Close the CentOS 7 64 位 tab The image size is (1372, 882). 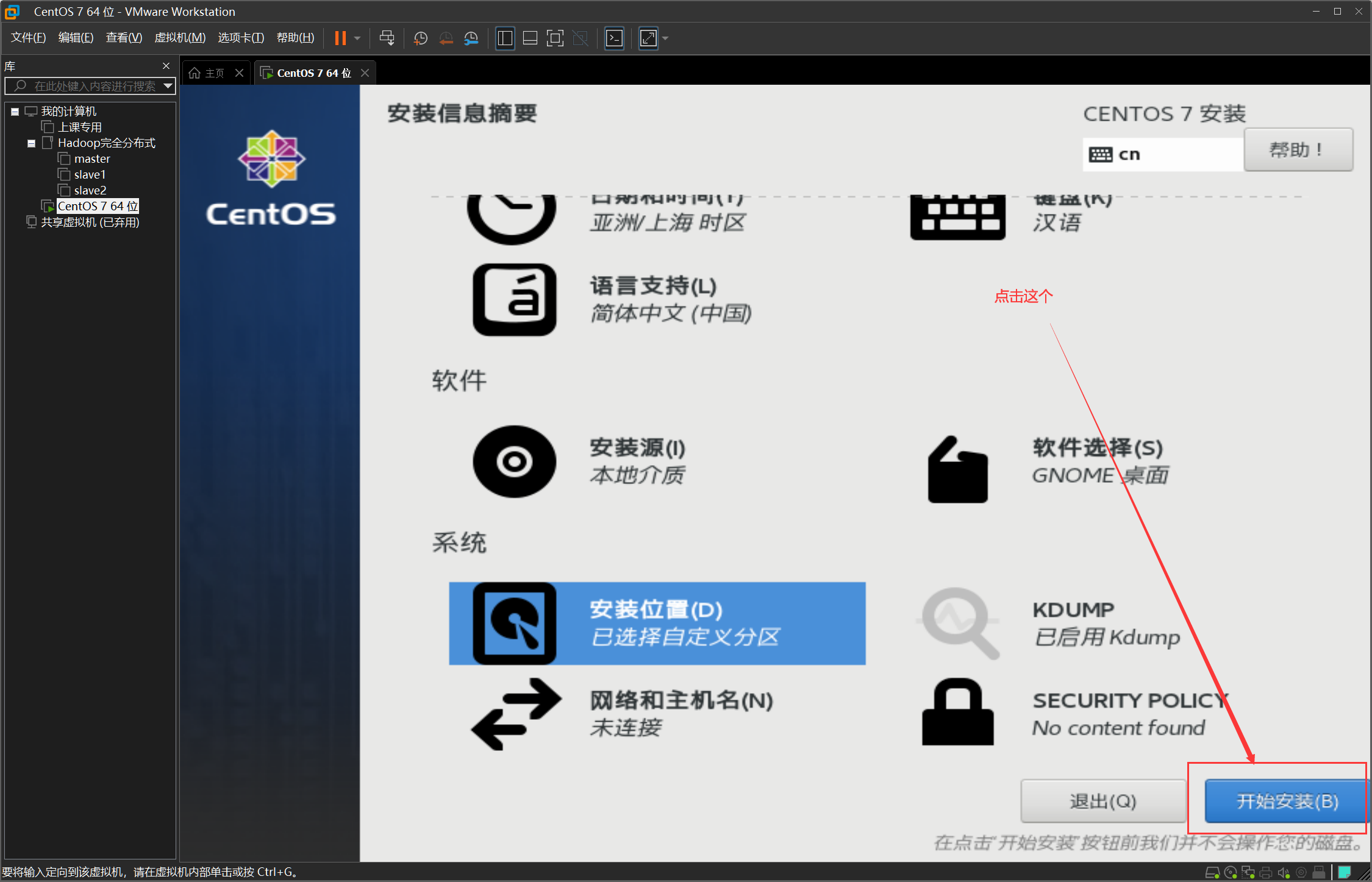coord(365,73)
